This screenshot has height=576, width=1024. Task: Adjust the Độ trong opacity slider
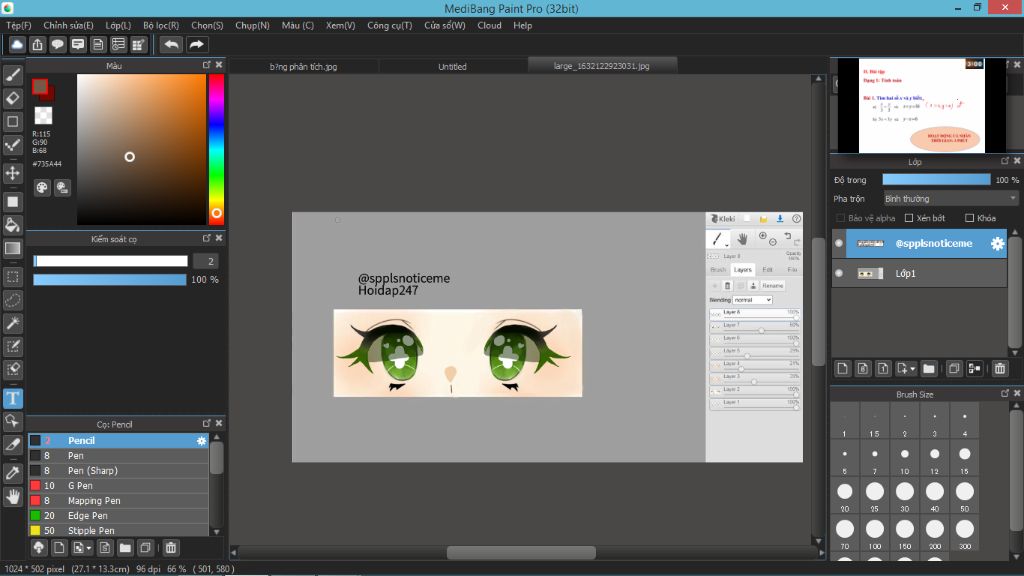(x=936, y=180)
